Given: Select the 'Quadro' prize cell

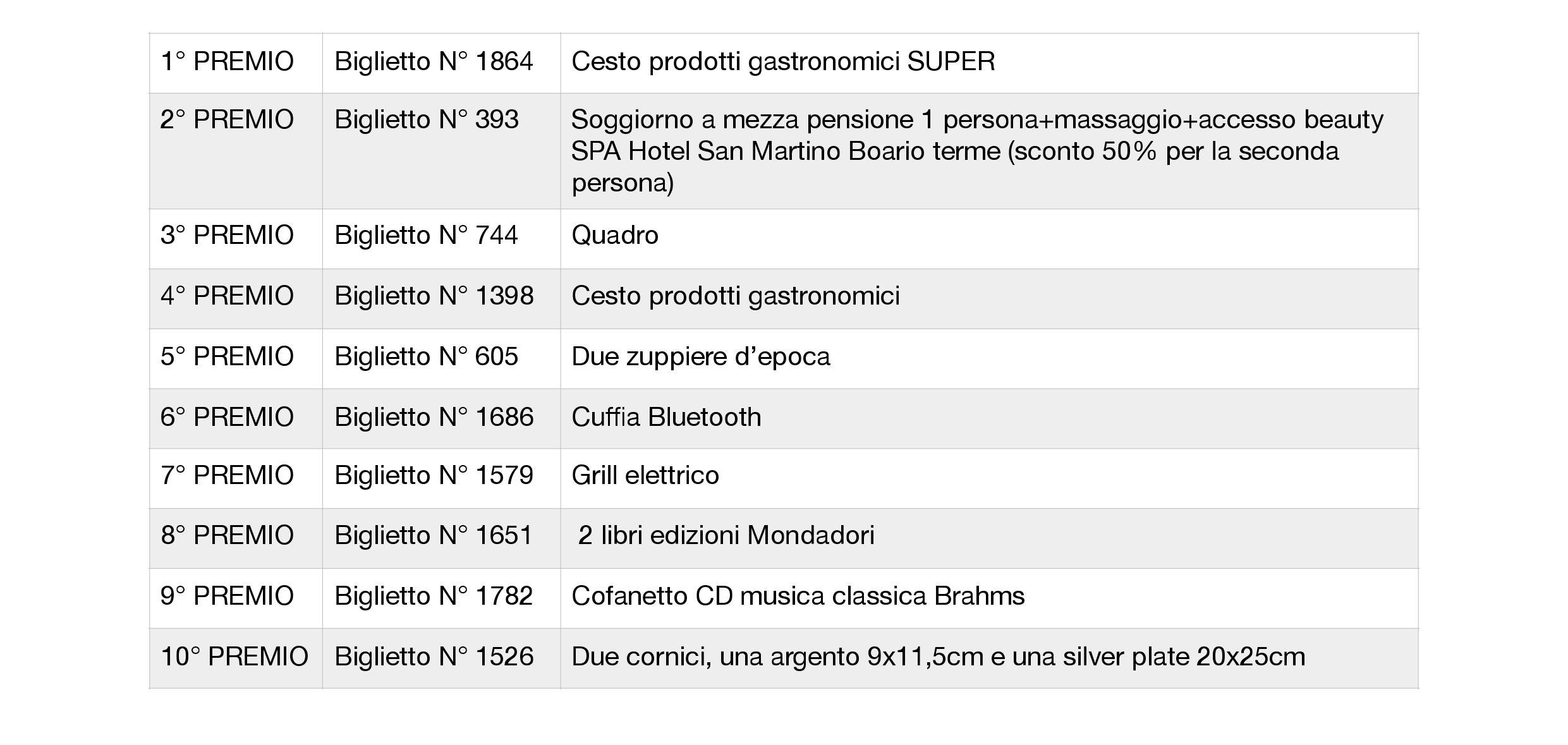Looking at the screenshot, I should [x=615, y=236].
